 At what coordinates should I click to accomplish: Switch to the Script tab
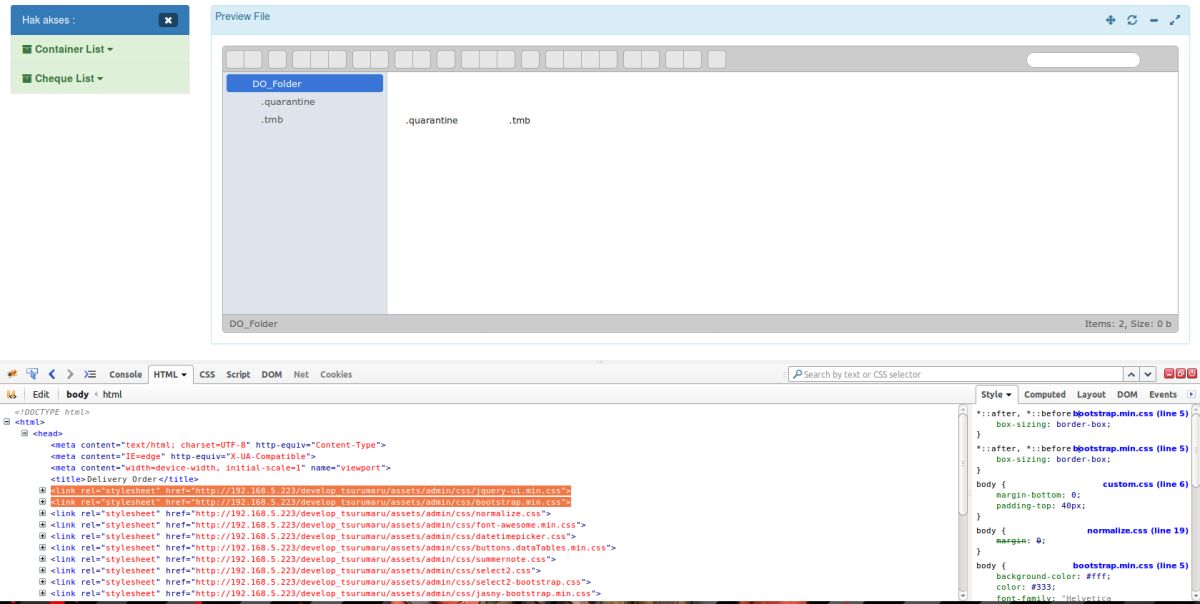coord(238,374)
